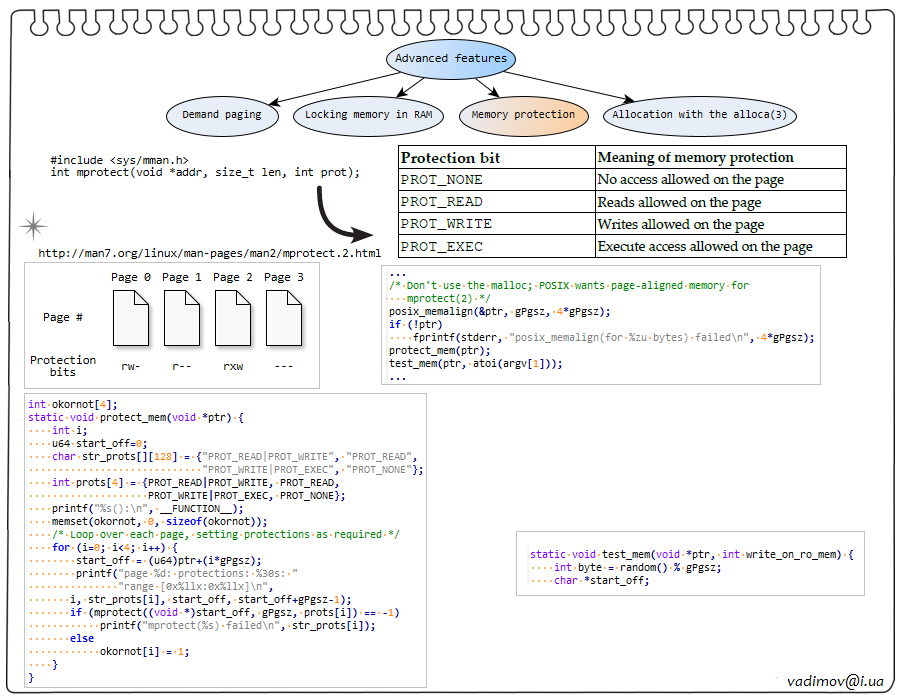Viewport: 900px width, 700px height.
Task: Open the man7.org mprotect man page link
Action: [210, 253]
